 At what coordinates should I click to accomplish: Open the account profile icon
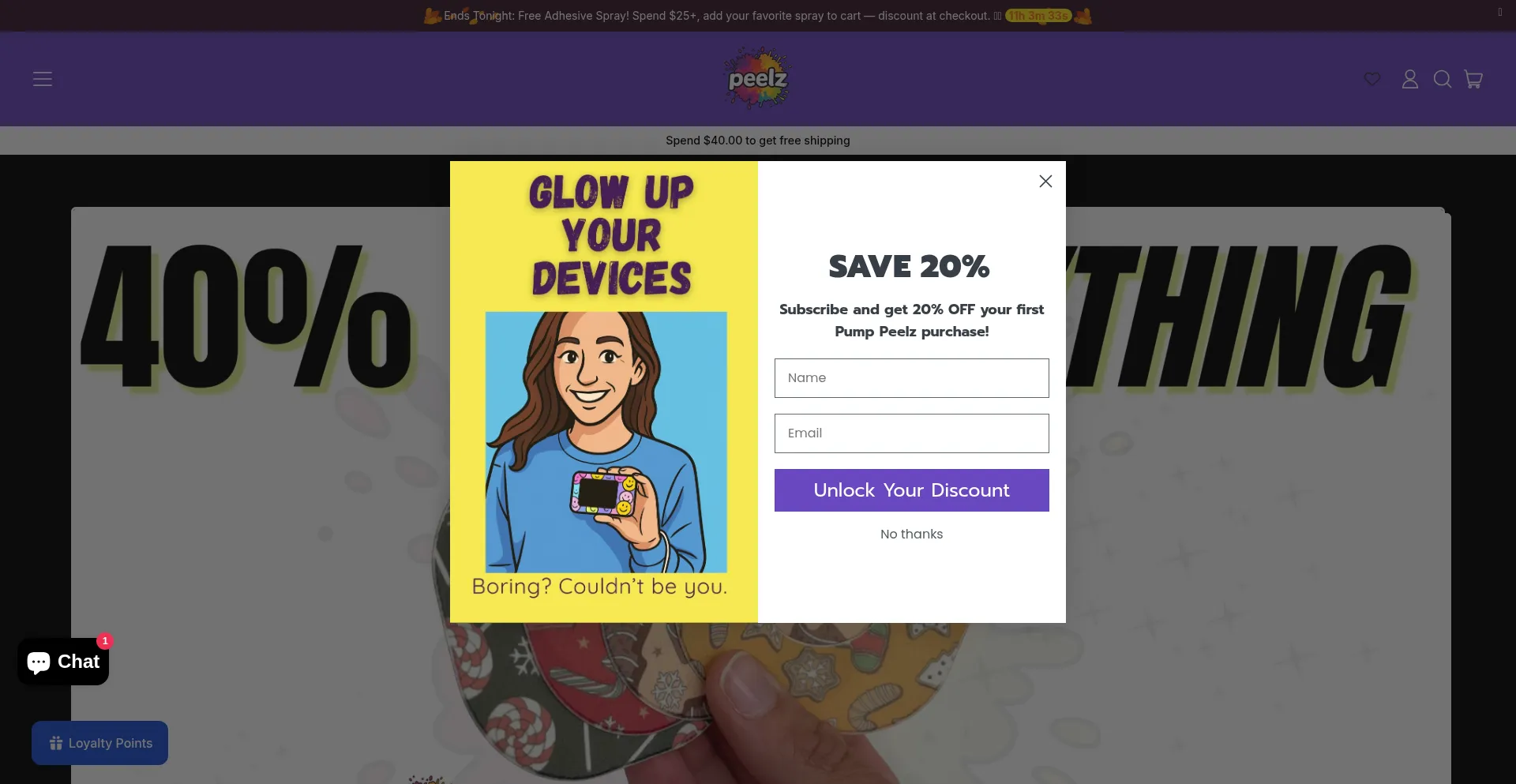[1410, 79]
